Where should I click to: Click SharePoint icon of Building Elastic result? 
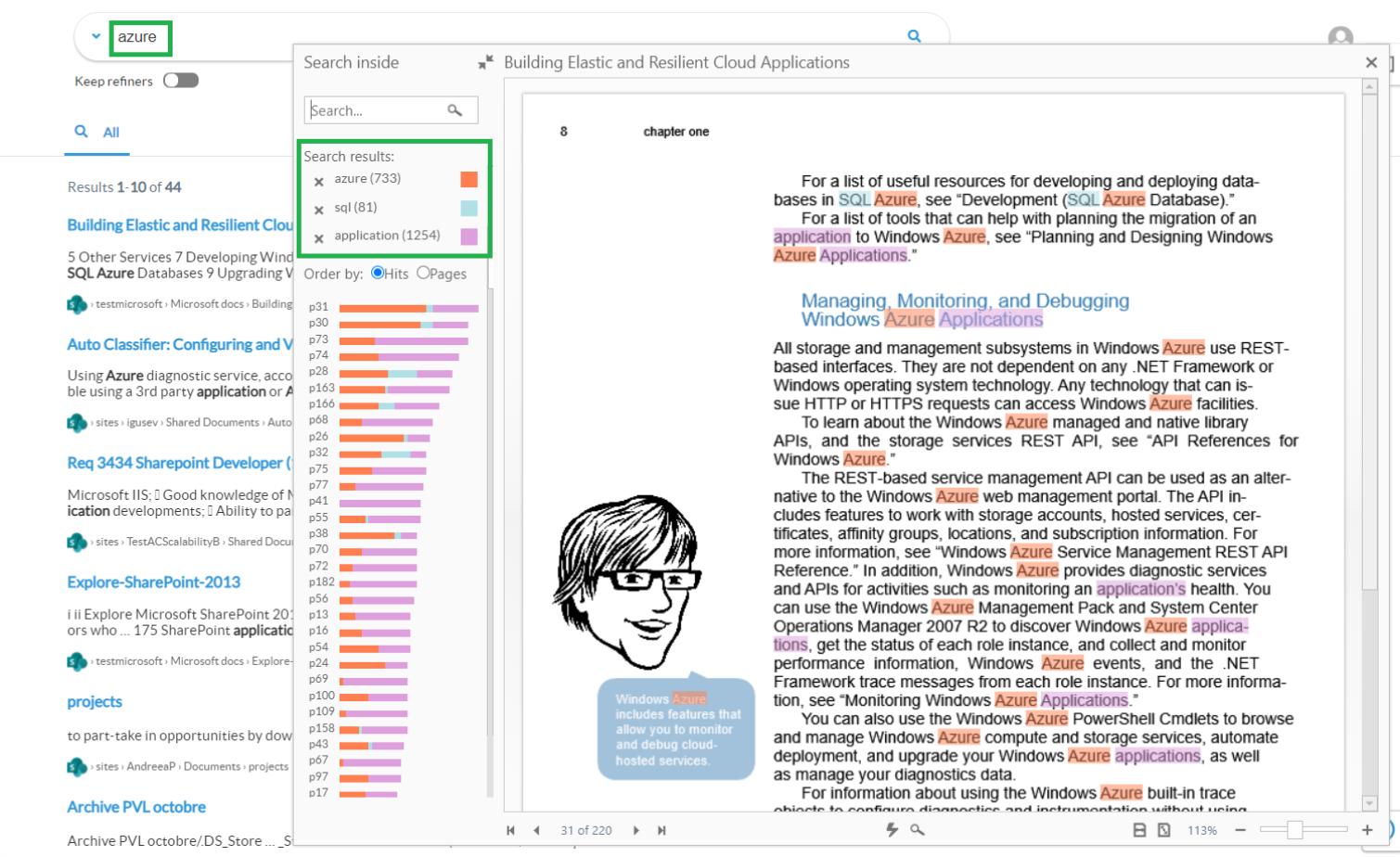point(77,304)
